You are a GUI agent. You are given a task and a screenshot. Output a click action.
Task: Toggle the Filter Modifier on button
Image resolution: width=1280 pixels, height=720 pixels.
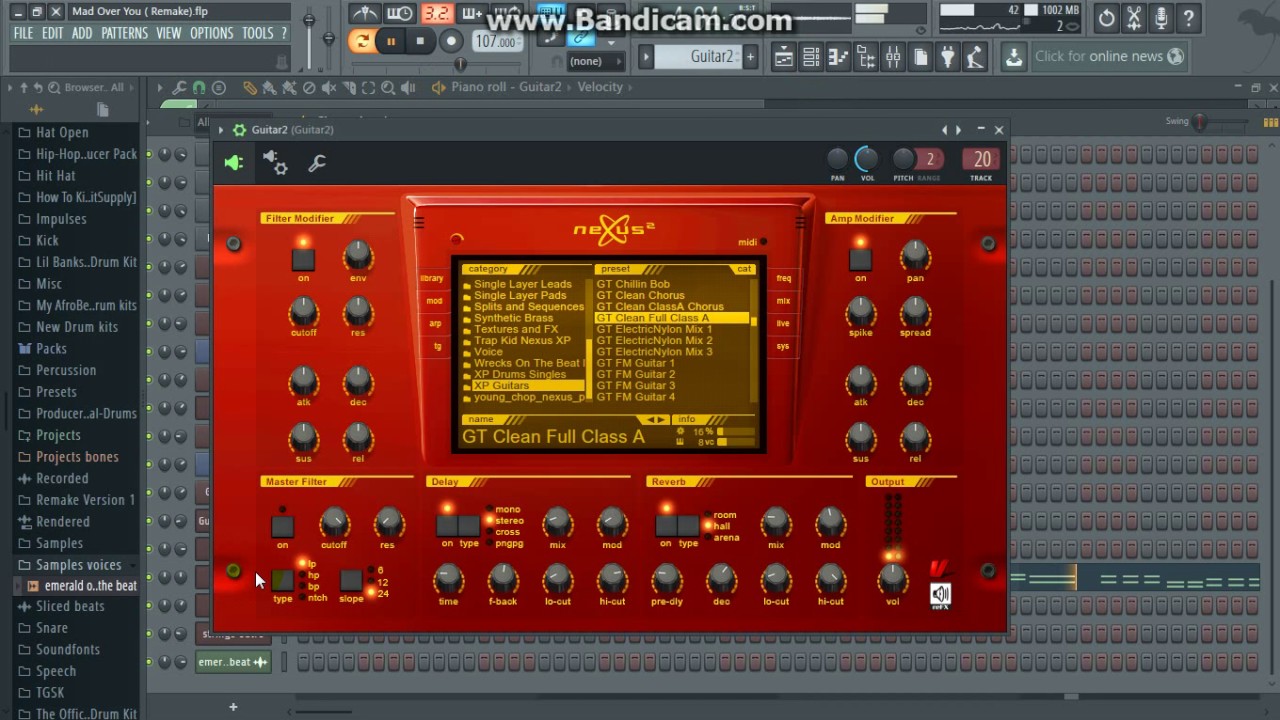click(x=303, y=260)
